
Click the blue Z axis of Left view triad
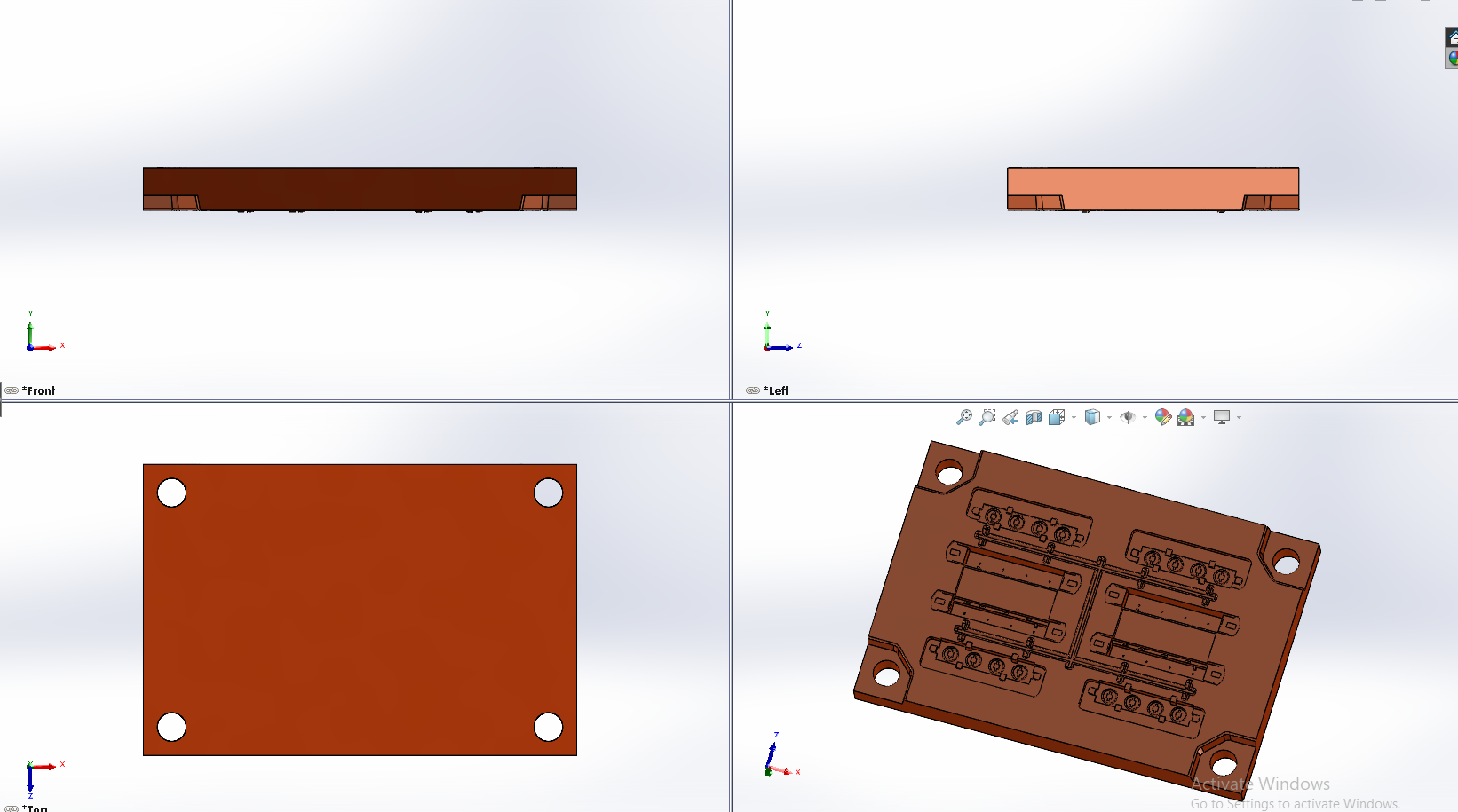781,348
